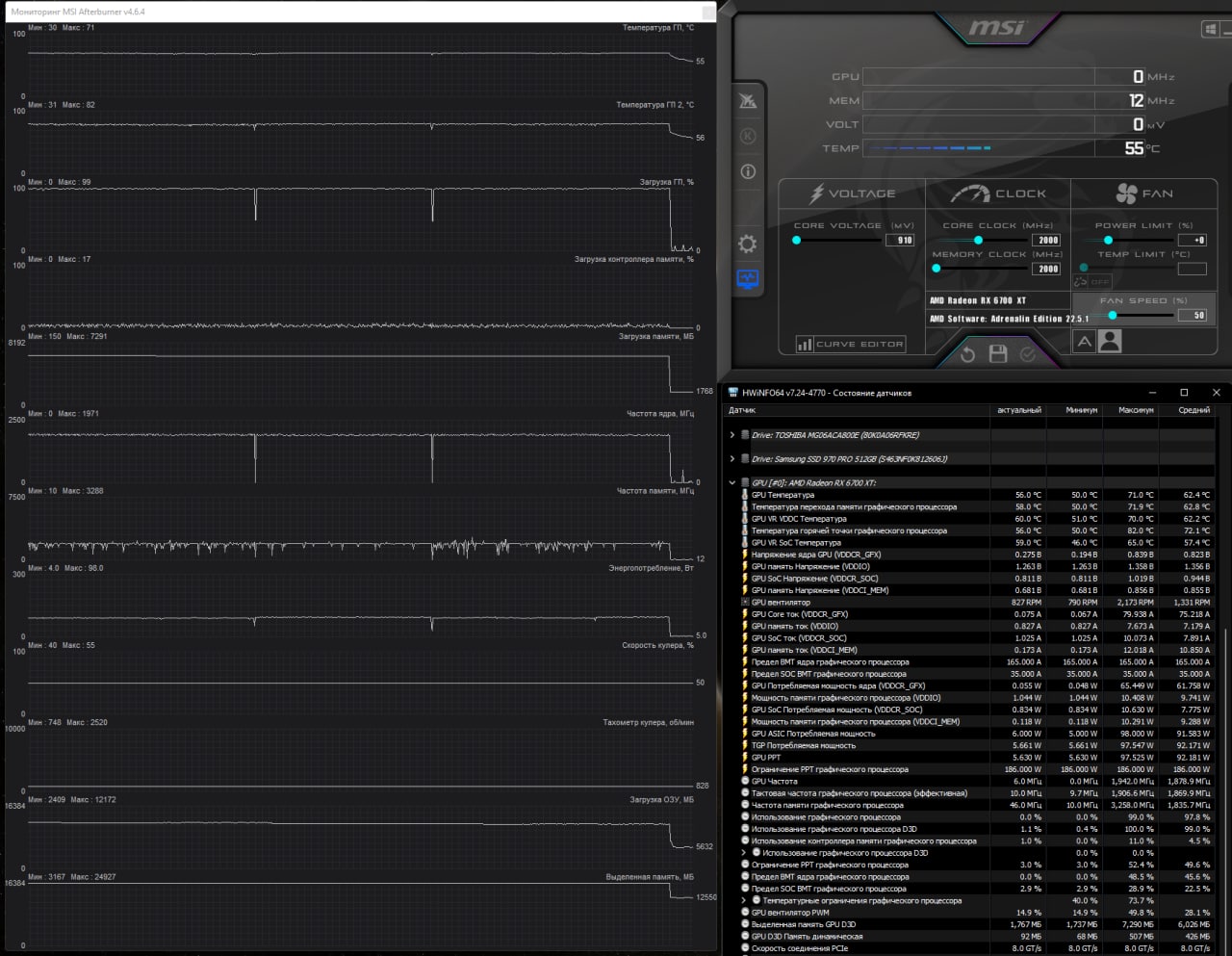The width and height of the screenshot is (1232, 956).
Task: Click the lightning icon beside TGP Потребляемая мощность
Action: [745, 745]
